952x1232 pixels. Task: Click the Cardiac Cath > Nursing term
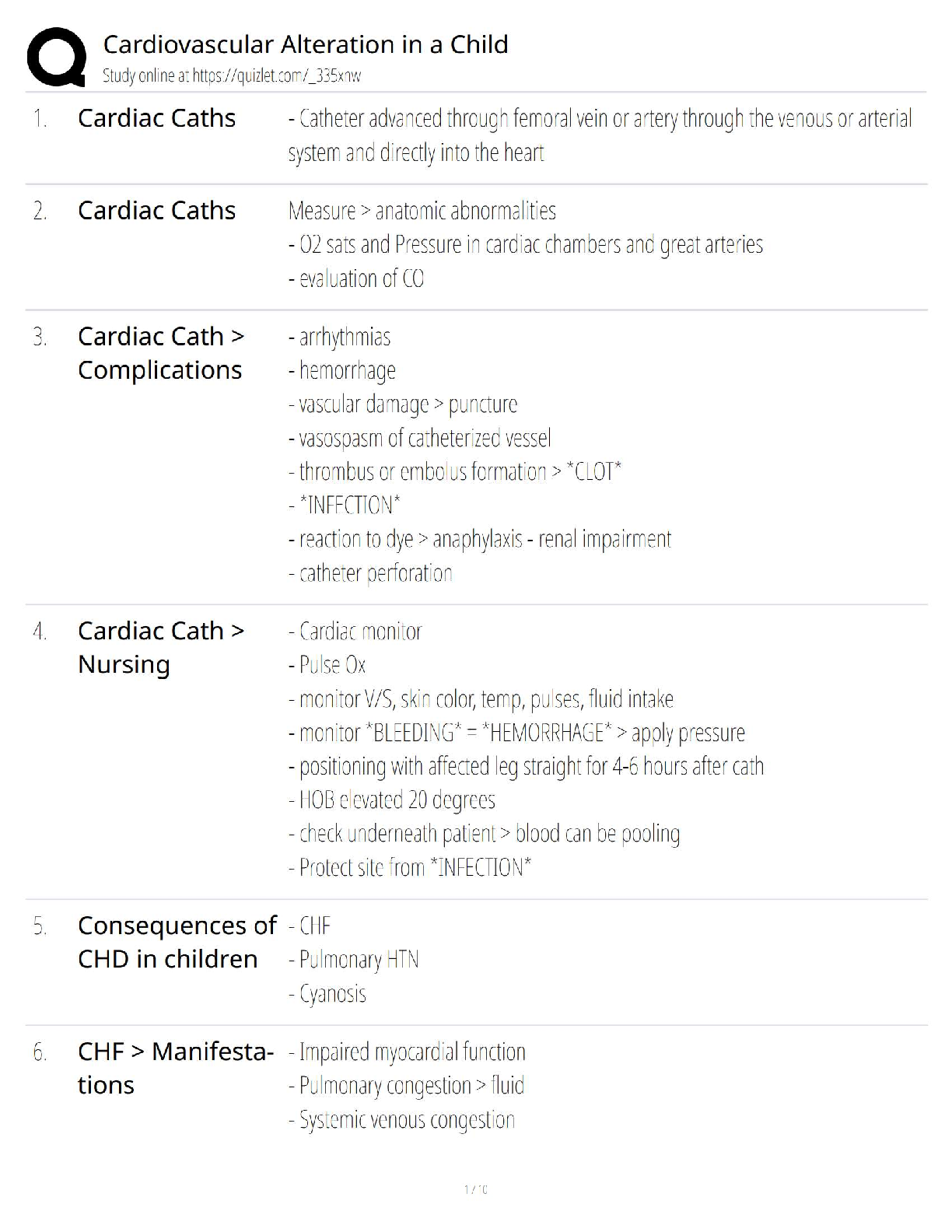point(161,647)
